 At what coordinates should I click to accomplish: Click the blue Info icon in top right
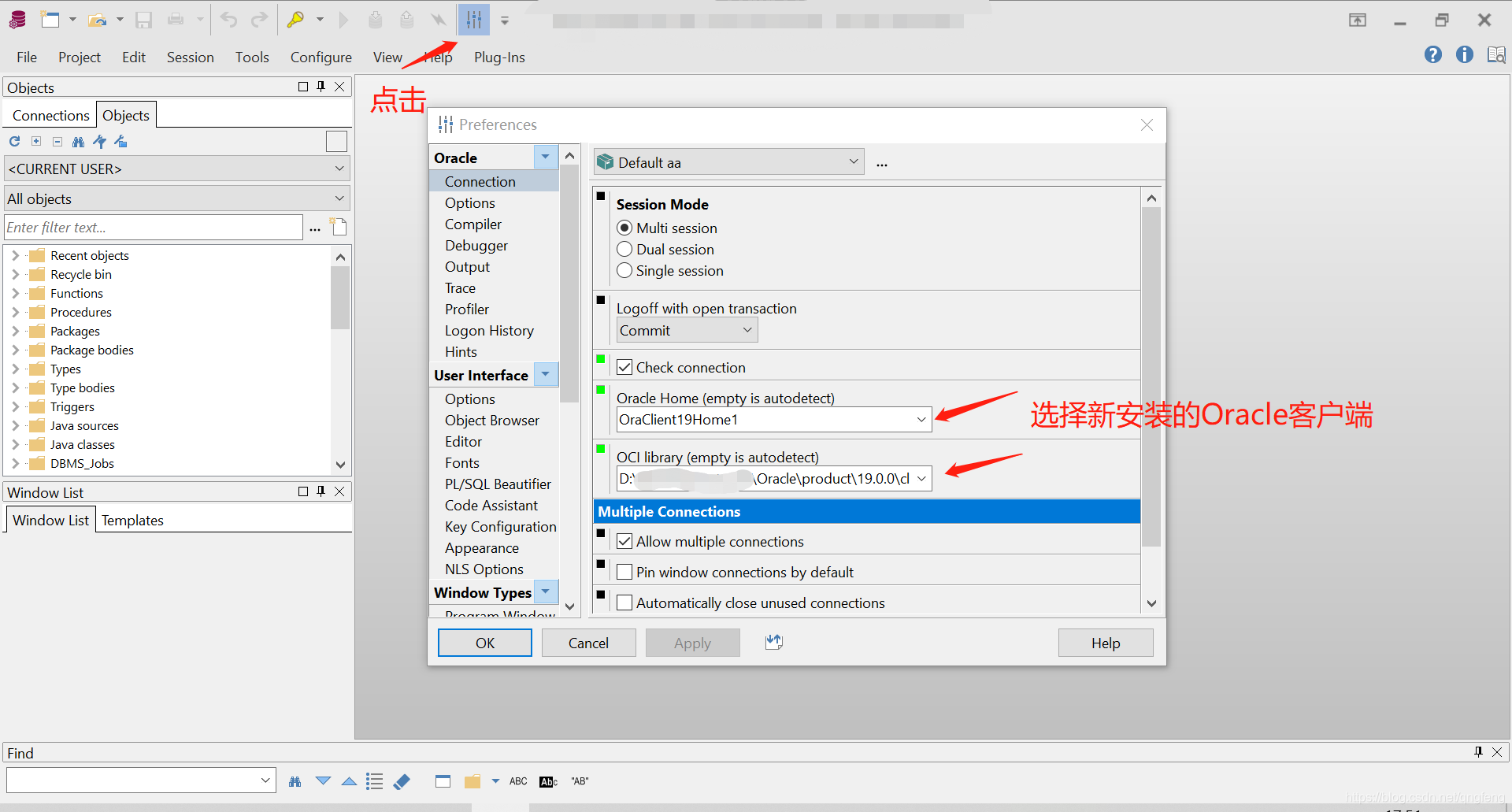(x=1465, y=54)
